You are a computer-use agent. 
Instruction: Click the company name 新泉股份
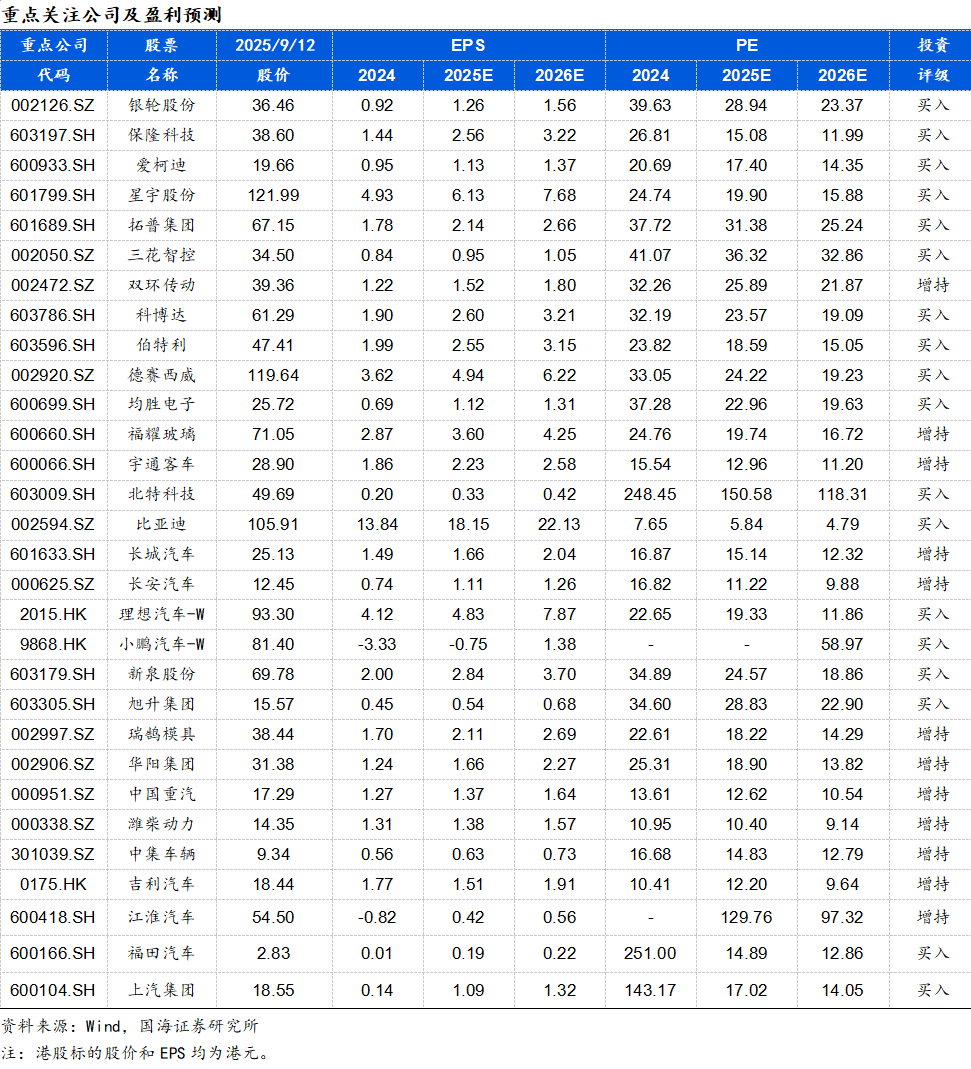tap(162, 675)
